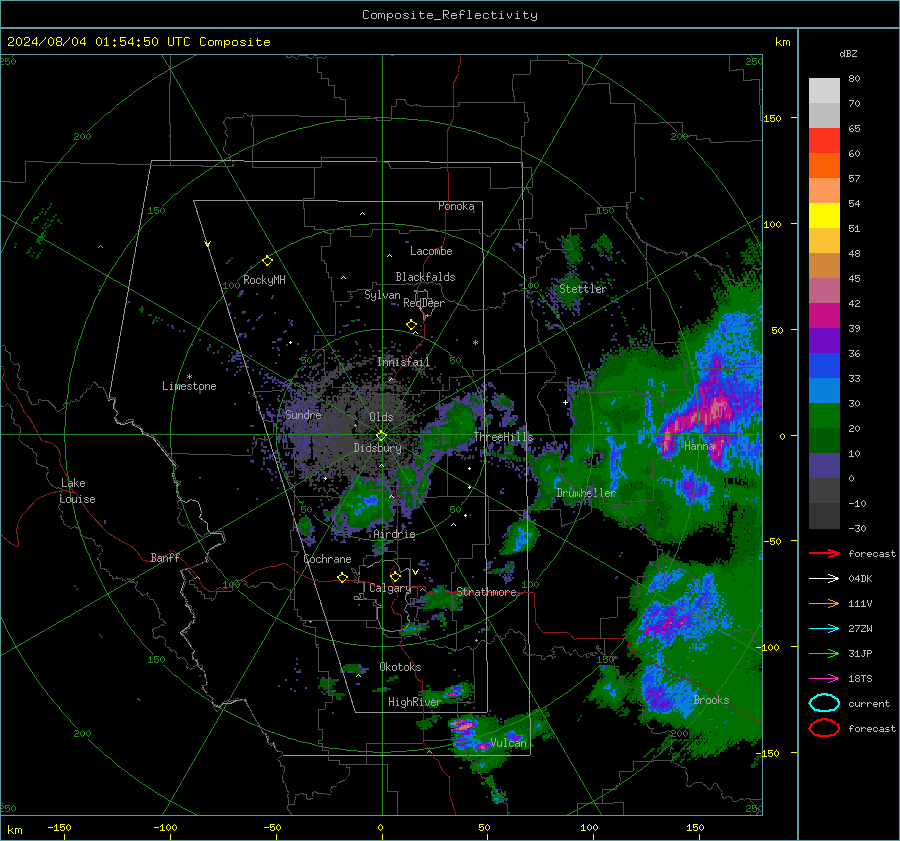Click the dBZ legend heading
The image size is (900, 841).
[848, 54]
